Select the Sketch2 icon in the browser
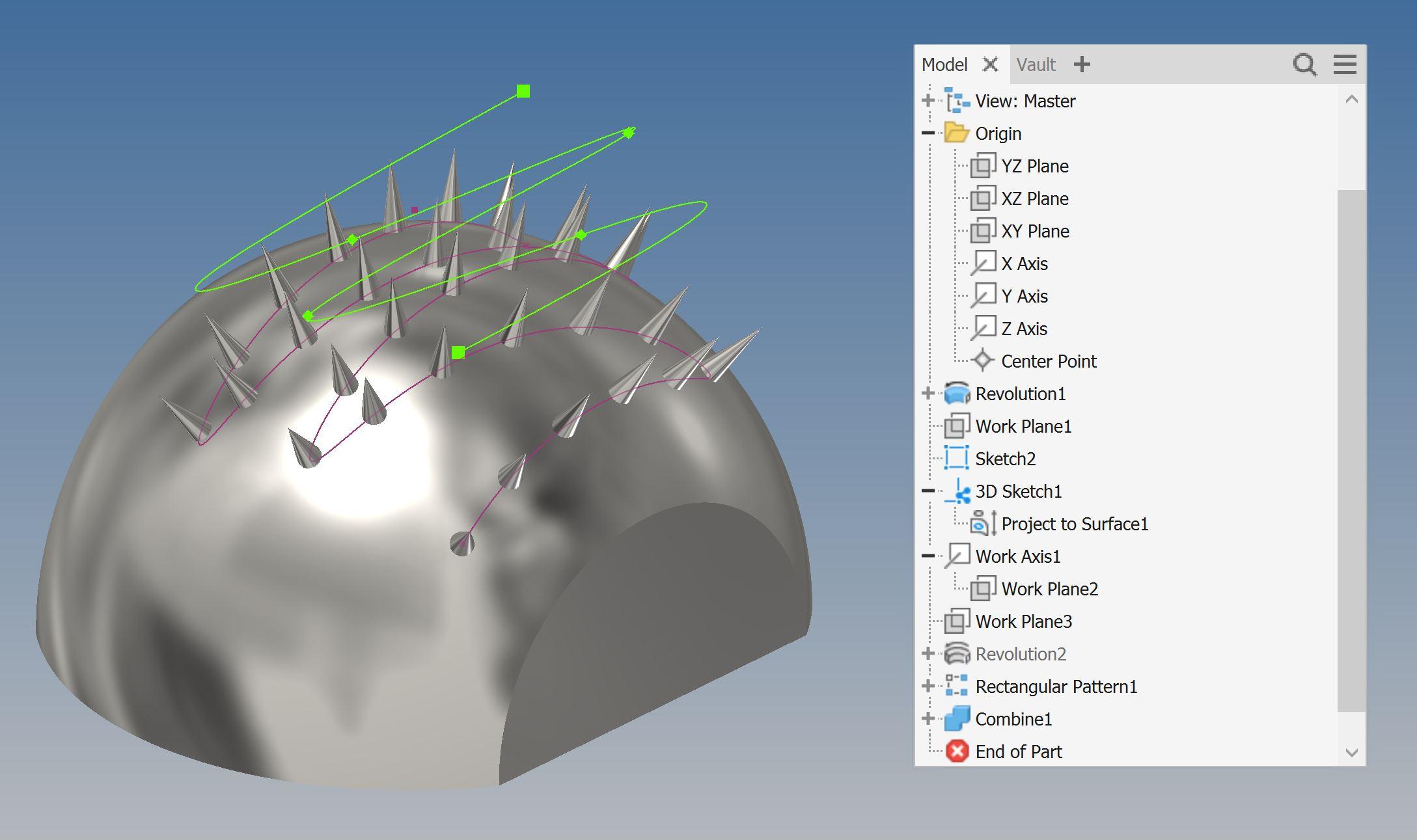Image resolution: width=1417 pixels, height=840 pixels. (957, 459)
